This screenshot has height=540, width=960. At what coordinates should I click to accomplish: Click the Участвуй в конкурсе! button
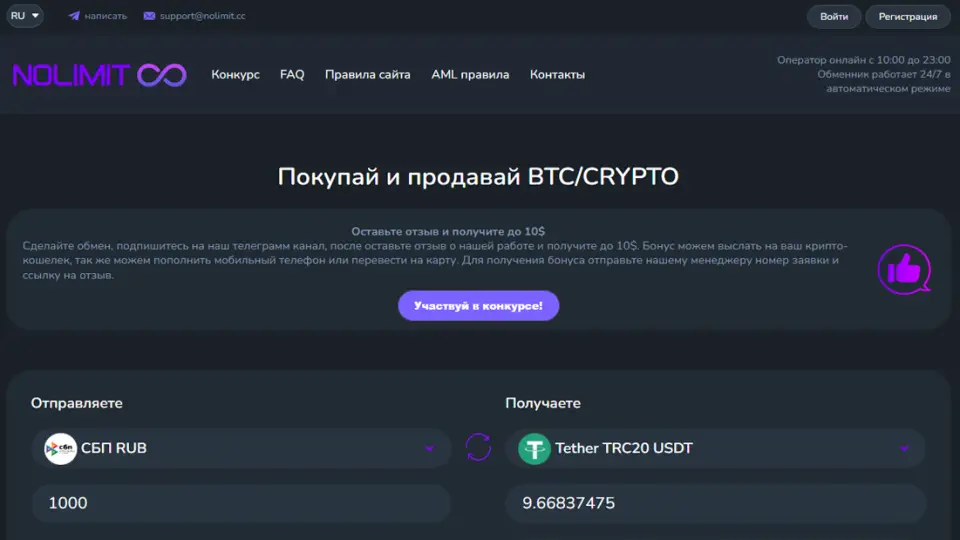click(x=478, y=306)
